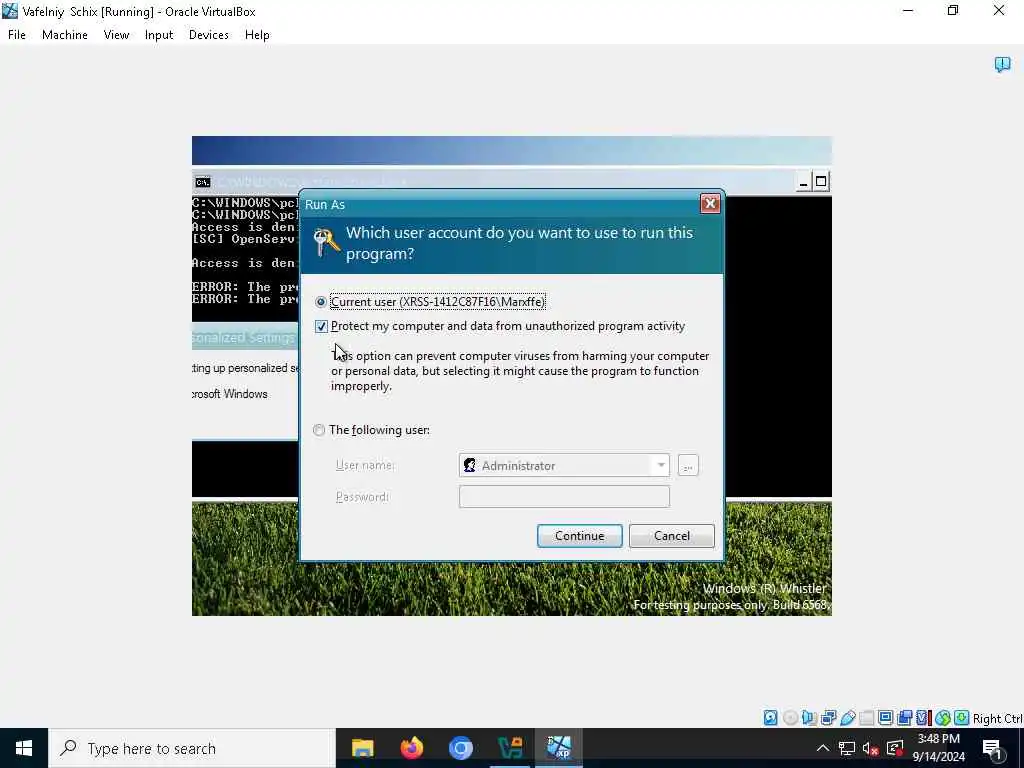Show hidden system tray icons chevron
The image size is (1024, 768).
[x=823, y=748]
